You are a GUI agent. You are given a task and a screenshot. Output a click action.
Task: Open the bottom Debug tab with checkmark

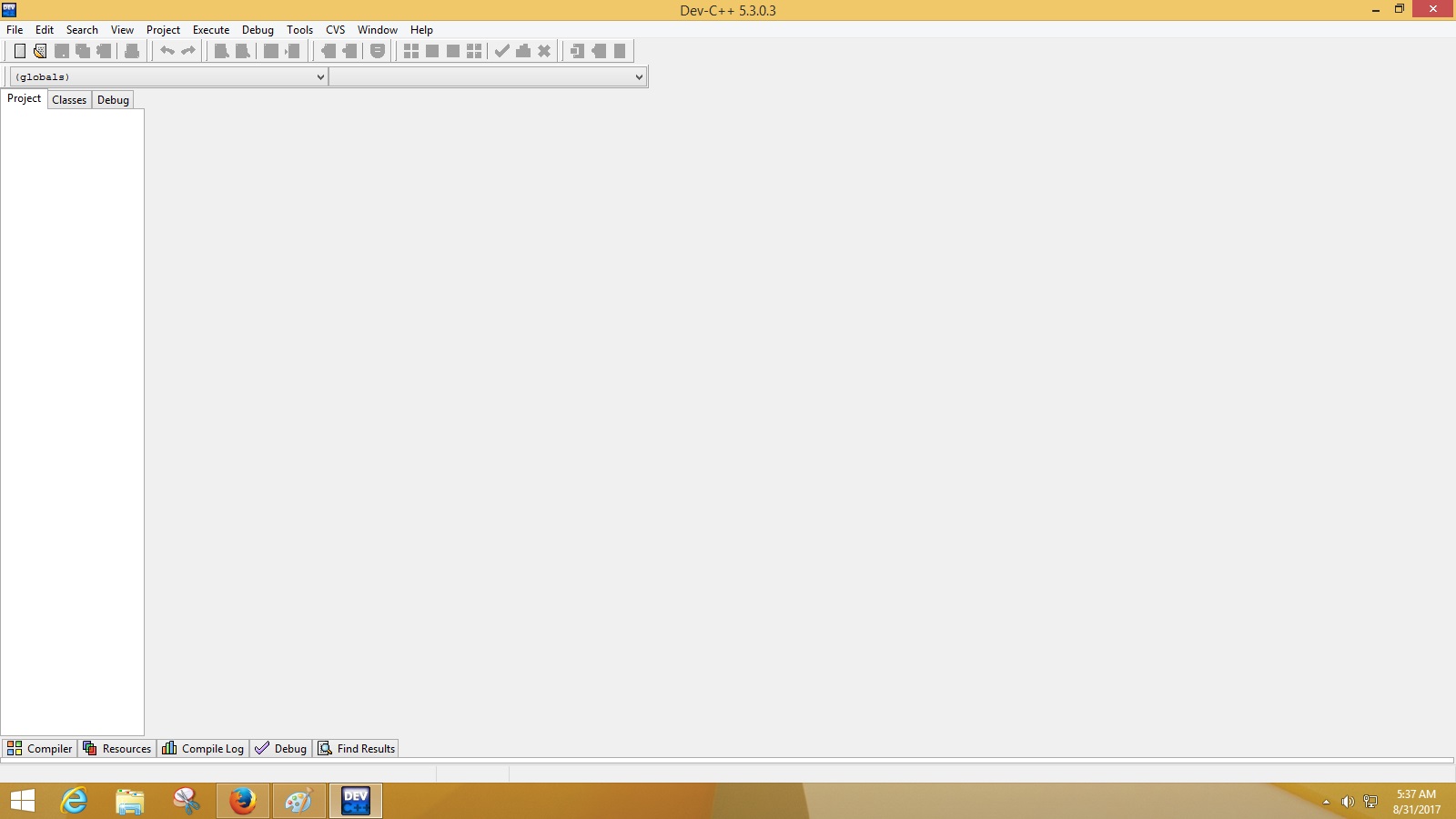(280, 749)
